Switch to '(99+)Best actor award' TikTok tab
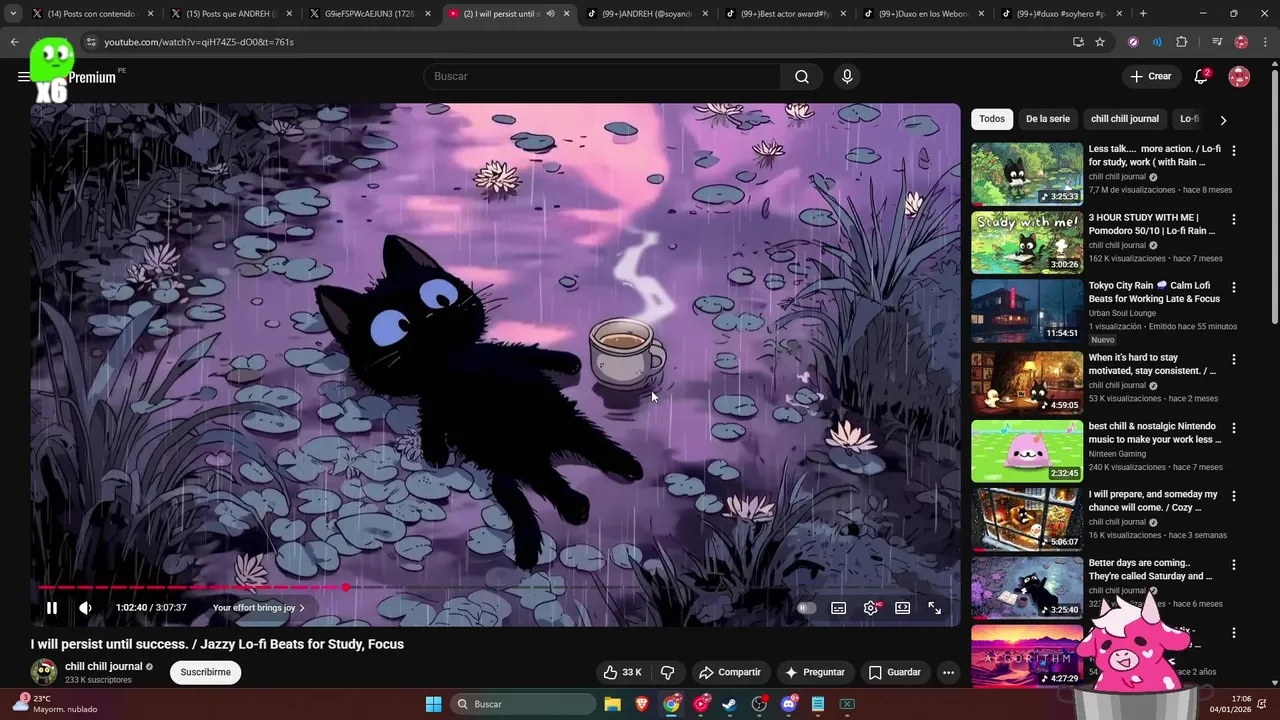Image resolution: width=1280 pixels, height=720 pixels. point(785,14)
